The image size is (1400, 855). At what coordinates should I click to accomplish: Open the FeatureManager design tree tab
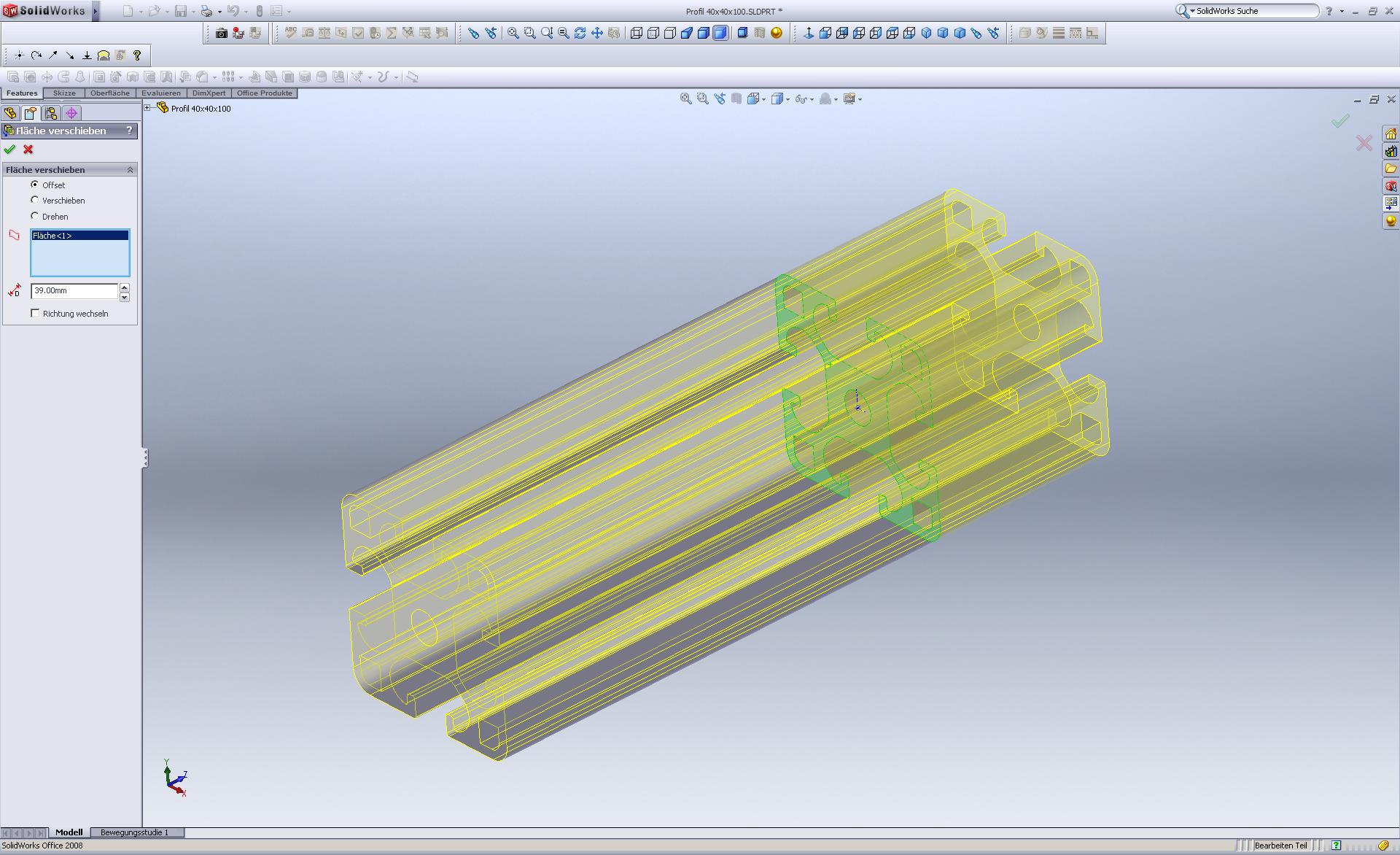click(10, 113)
